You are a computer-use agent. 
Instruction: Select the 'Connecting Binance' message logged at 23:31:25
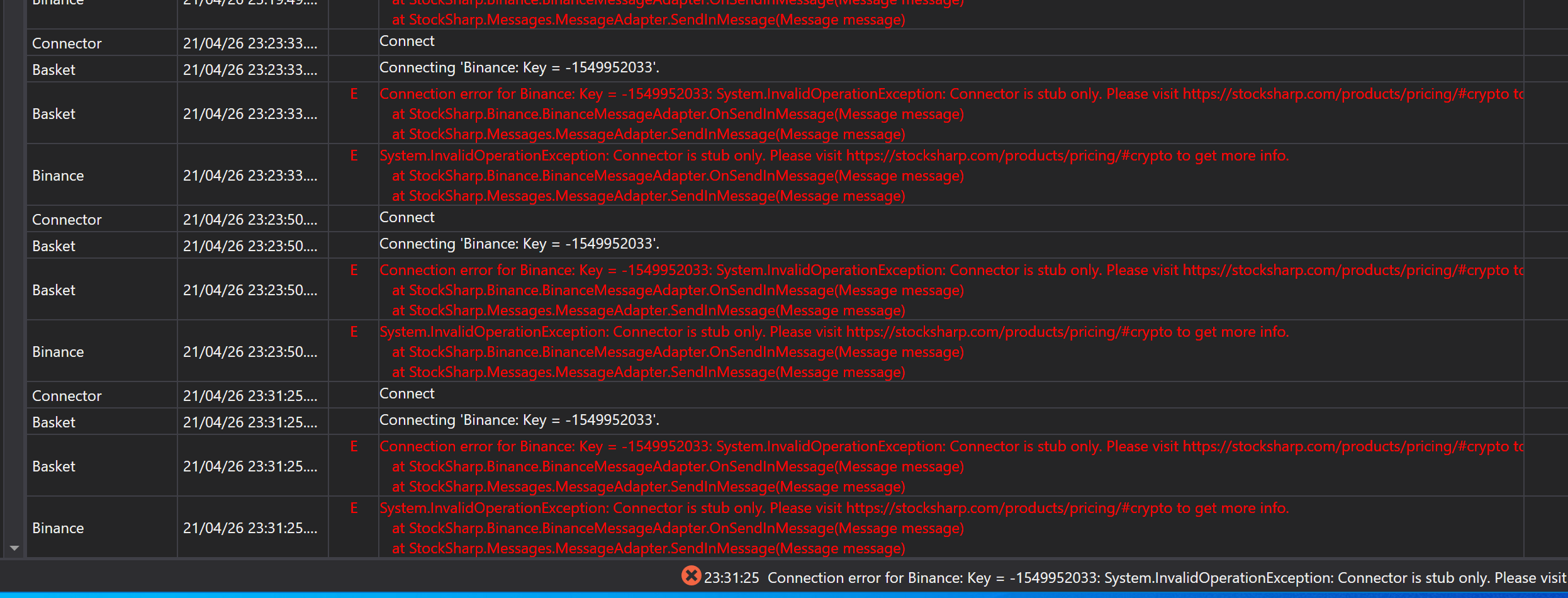point(519,420)
